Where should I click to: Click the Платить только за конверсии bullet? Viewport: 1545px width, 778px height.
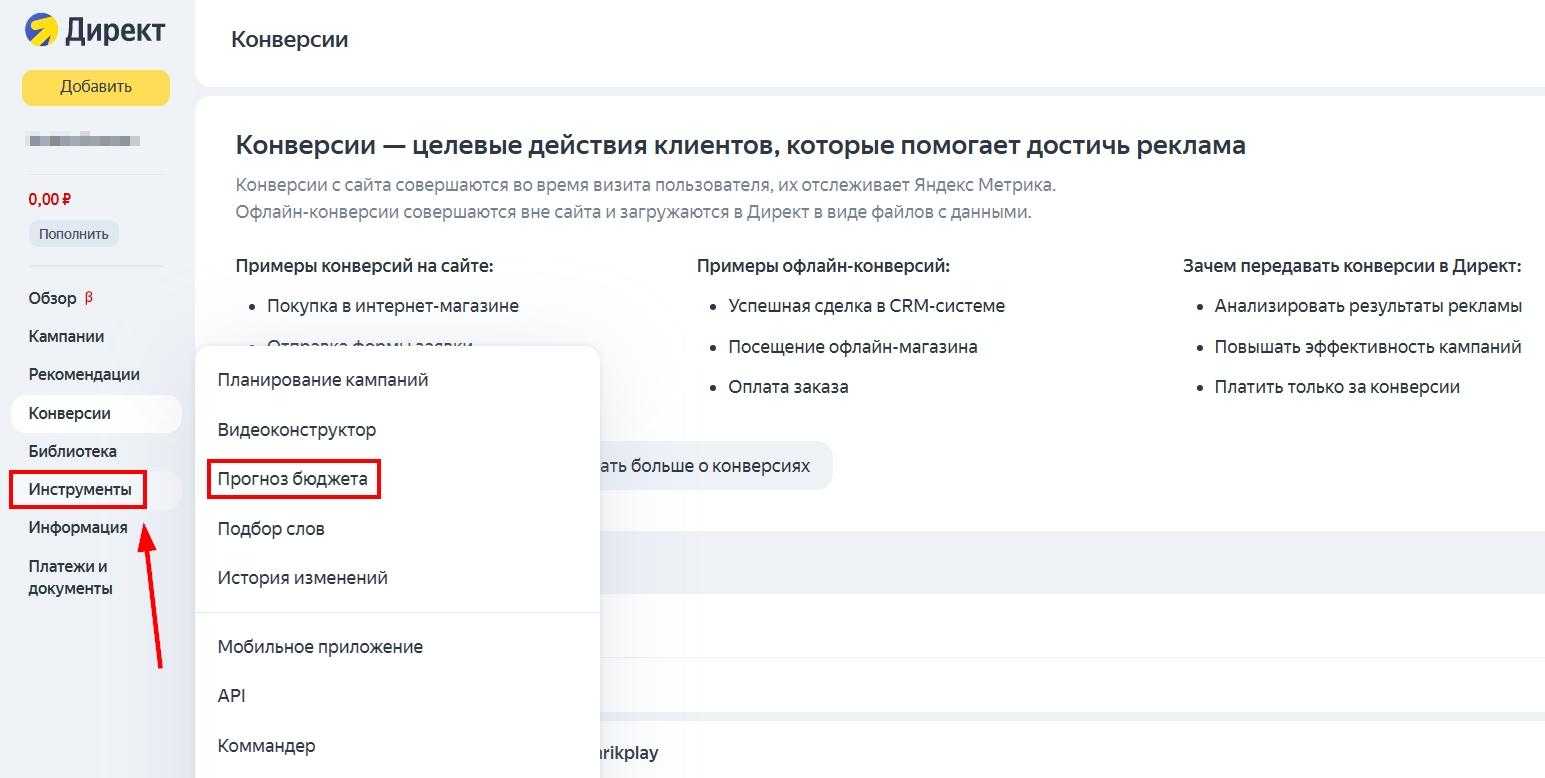coord(1337,387)
